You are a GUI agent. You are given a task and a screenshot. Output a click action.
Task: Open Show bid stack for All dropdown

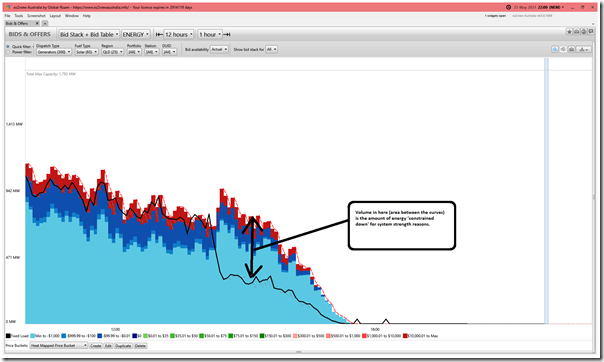coord(271,49)
